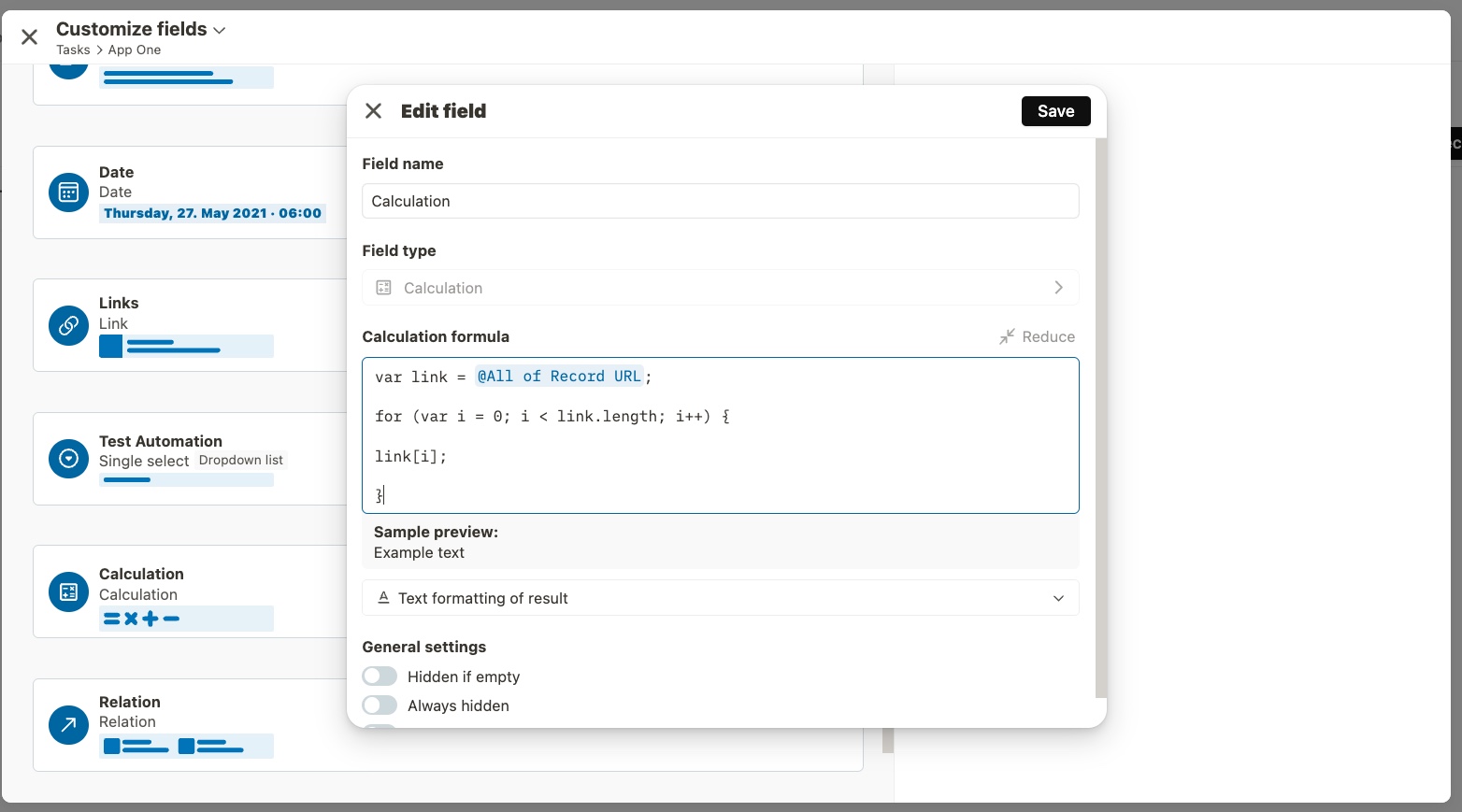Toggle the Hidden if empty switch
Viewport: 1462px width, 812px height.
(x=380, y=677)
